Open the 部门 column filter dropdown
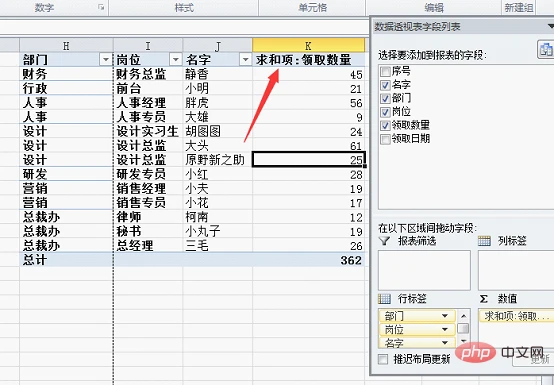Viewport: 554px width, 385px height. [x=105, y=60]
